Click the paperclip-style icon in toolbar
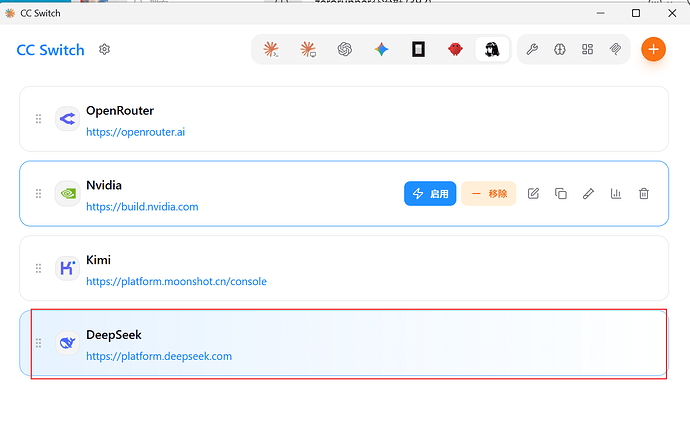 615,49
